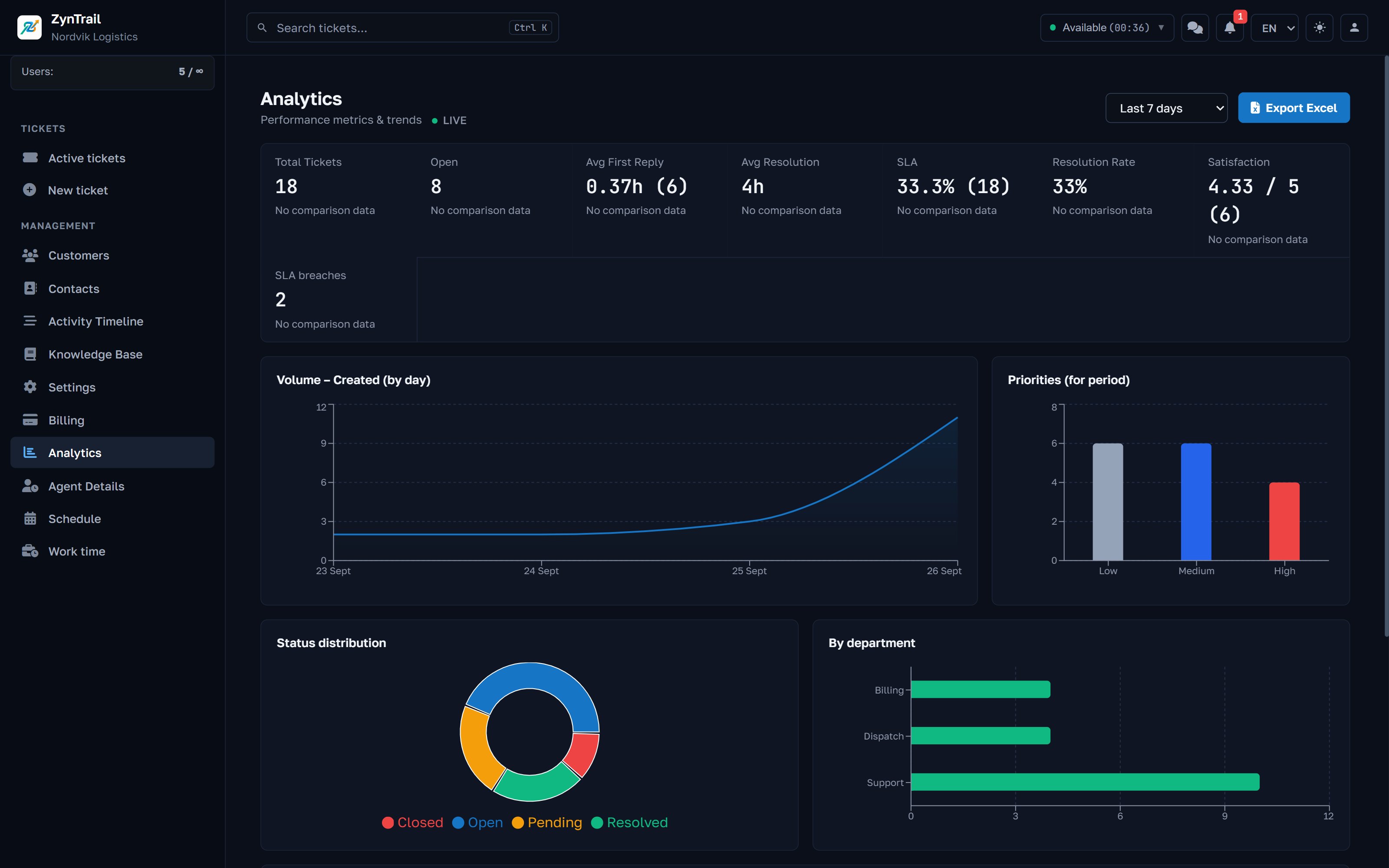This screenshot has width=1389, height=868.
Task: Click the page vertical scrollbar
Action: click(1386, 345)
